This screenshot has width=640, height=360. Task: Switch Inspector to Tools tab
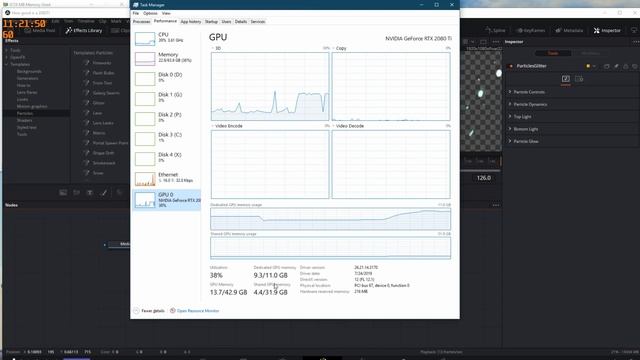553,53
